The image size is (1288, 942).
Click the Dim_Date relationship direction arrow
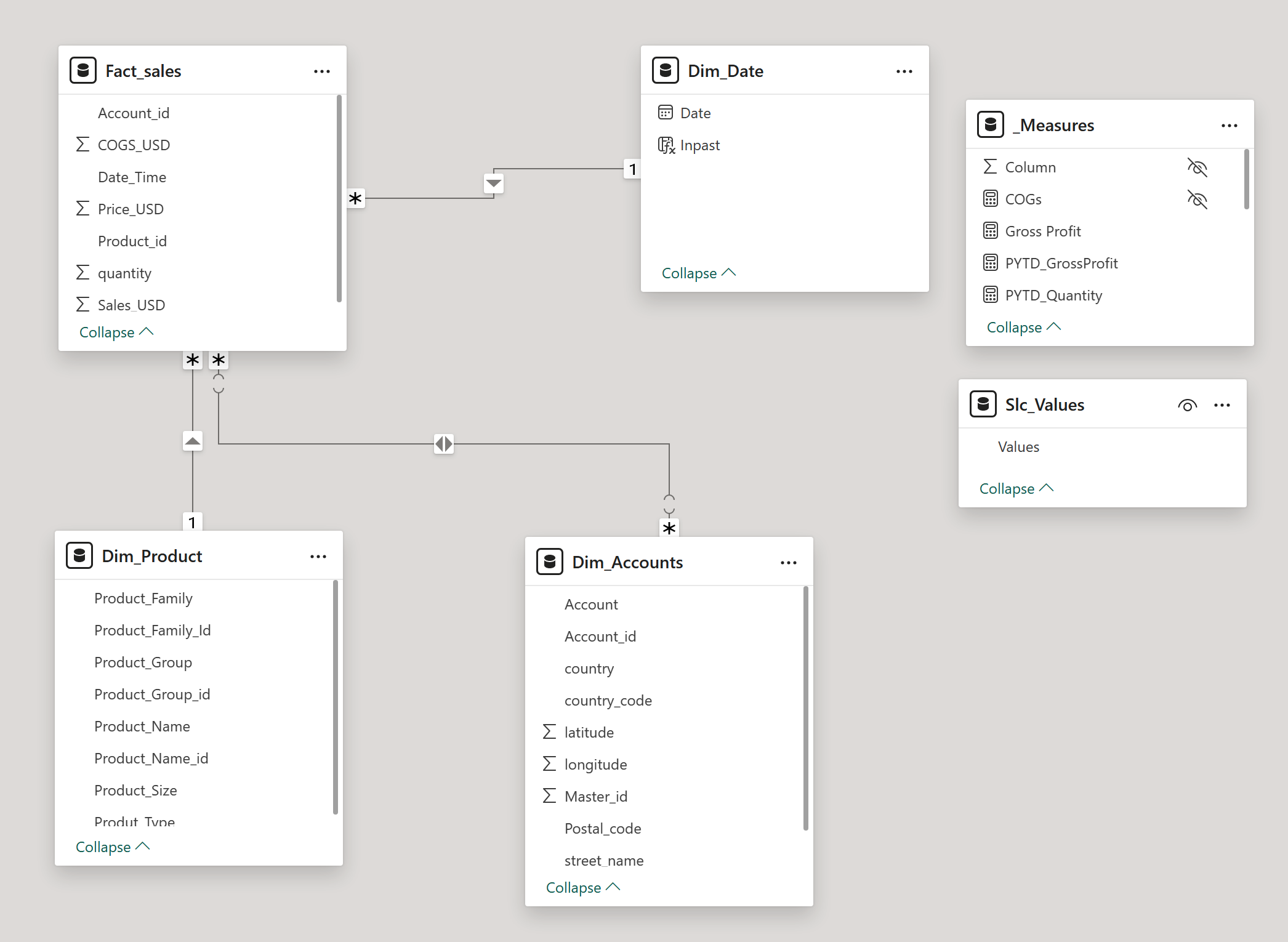(x=494, y=183)
